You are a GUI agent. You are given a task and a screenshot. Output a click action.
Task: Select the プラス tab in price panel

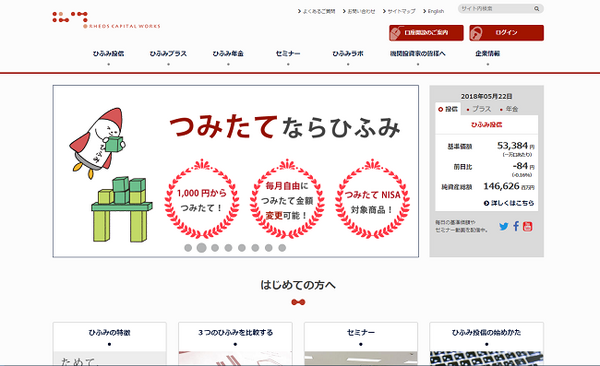tap(478, 109)
